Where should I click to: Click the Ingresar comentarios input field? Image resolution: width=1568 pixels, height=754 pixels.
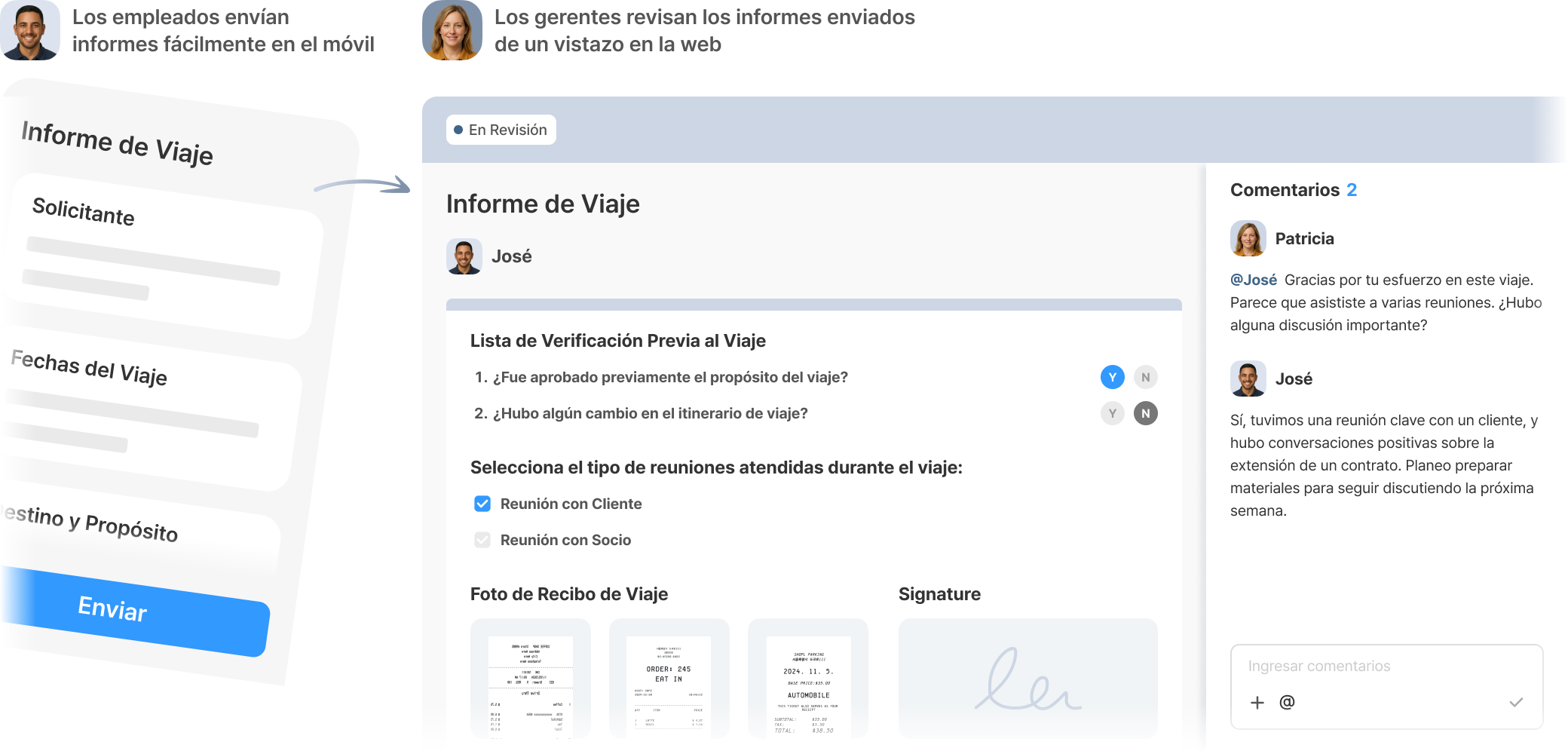(x=1387, y=666)
